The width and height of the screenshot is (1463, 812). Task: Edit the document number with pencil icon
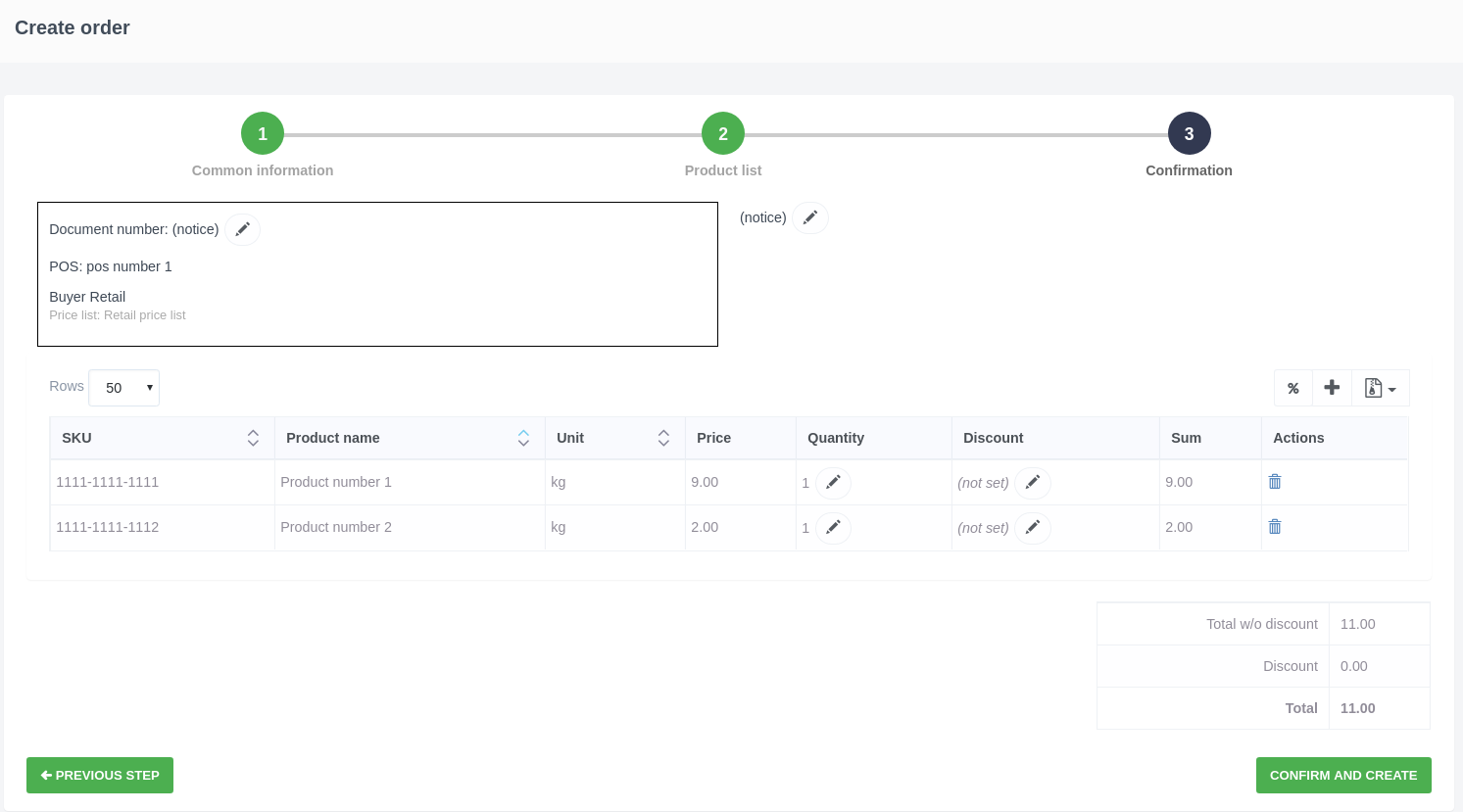tap(242, 229)
